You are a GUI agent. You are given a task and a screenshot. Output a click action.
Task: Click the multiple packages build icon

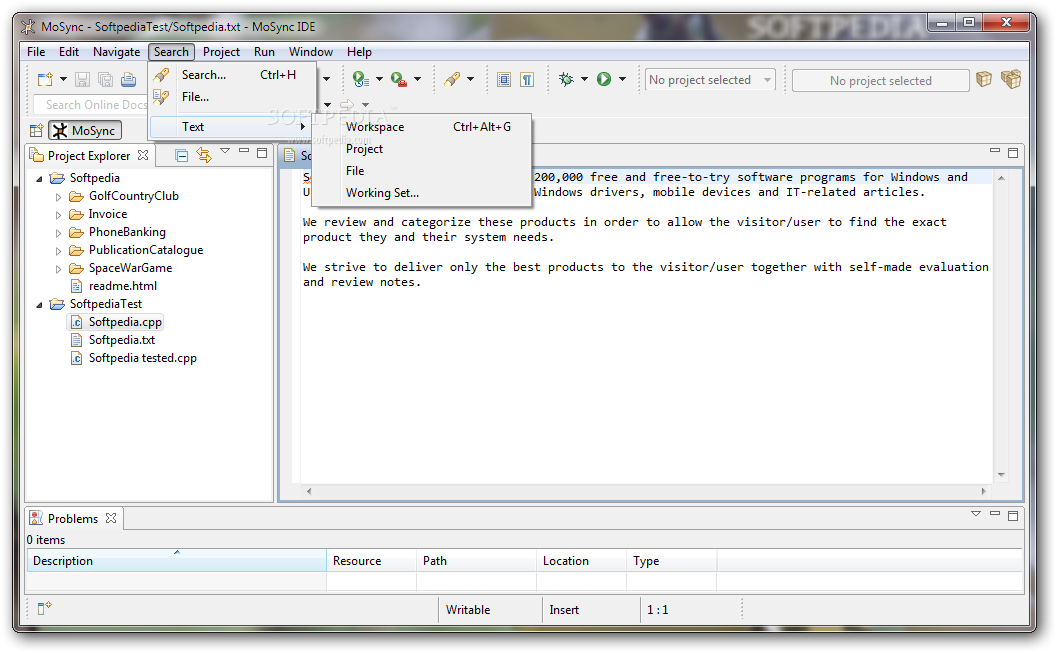click(x=1010, y=80)
